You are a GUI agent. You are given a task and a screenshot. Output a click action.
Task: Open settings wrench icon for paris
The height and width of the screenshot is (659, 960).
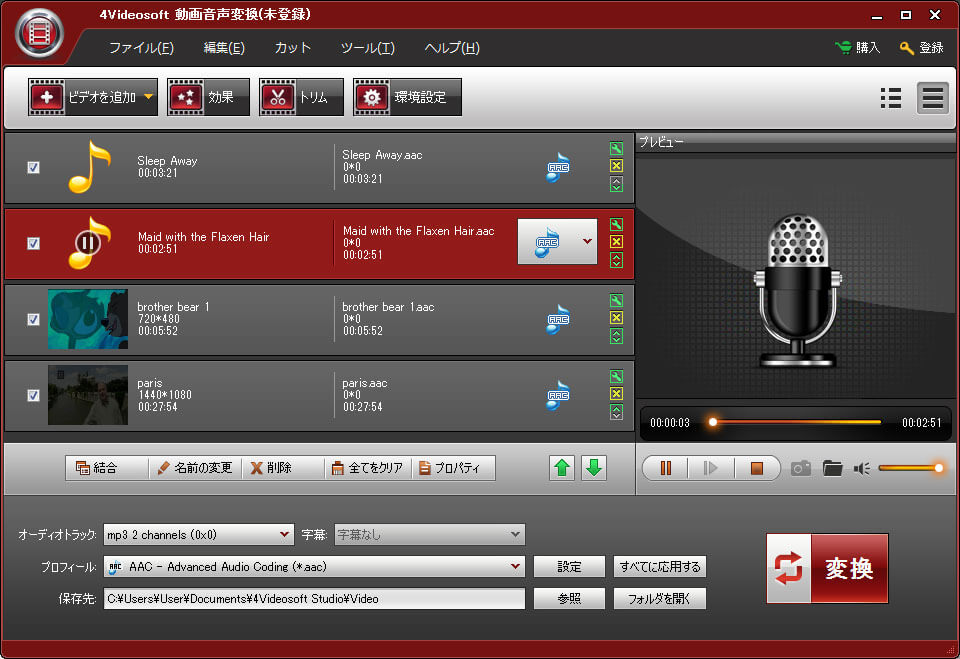tap(617, 376)
